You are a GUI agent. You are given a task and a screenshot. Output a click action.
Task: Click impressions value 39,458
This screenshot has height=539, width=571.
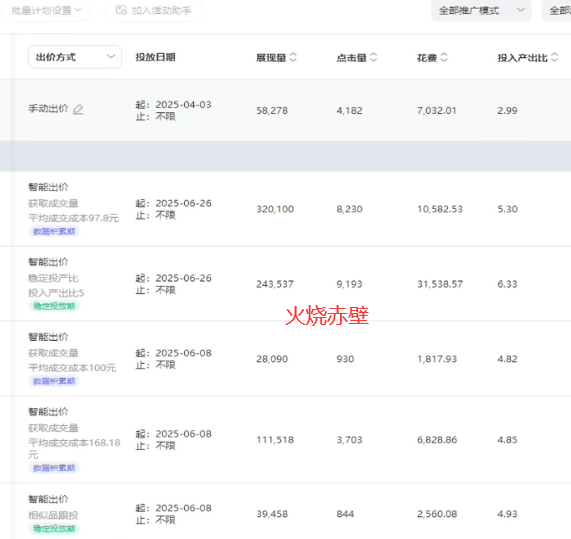click(x=272, y=514)
